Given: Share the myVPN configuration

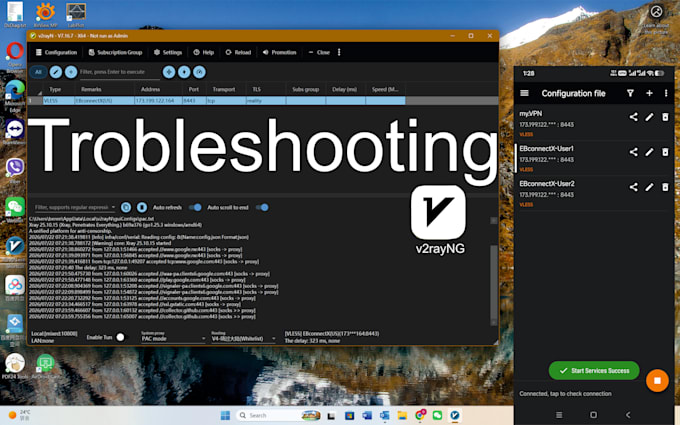Looking at the screenshot, I should (x=634, y=117).
